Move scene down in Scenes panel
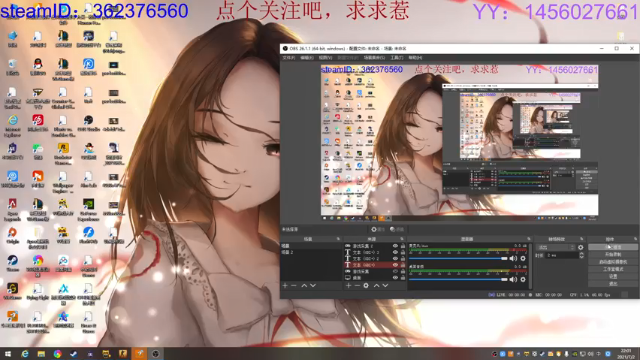The width and height of the screenshot is (640, 360). 313,286
